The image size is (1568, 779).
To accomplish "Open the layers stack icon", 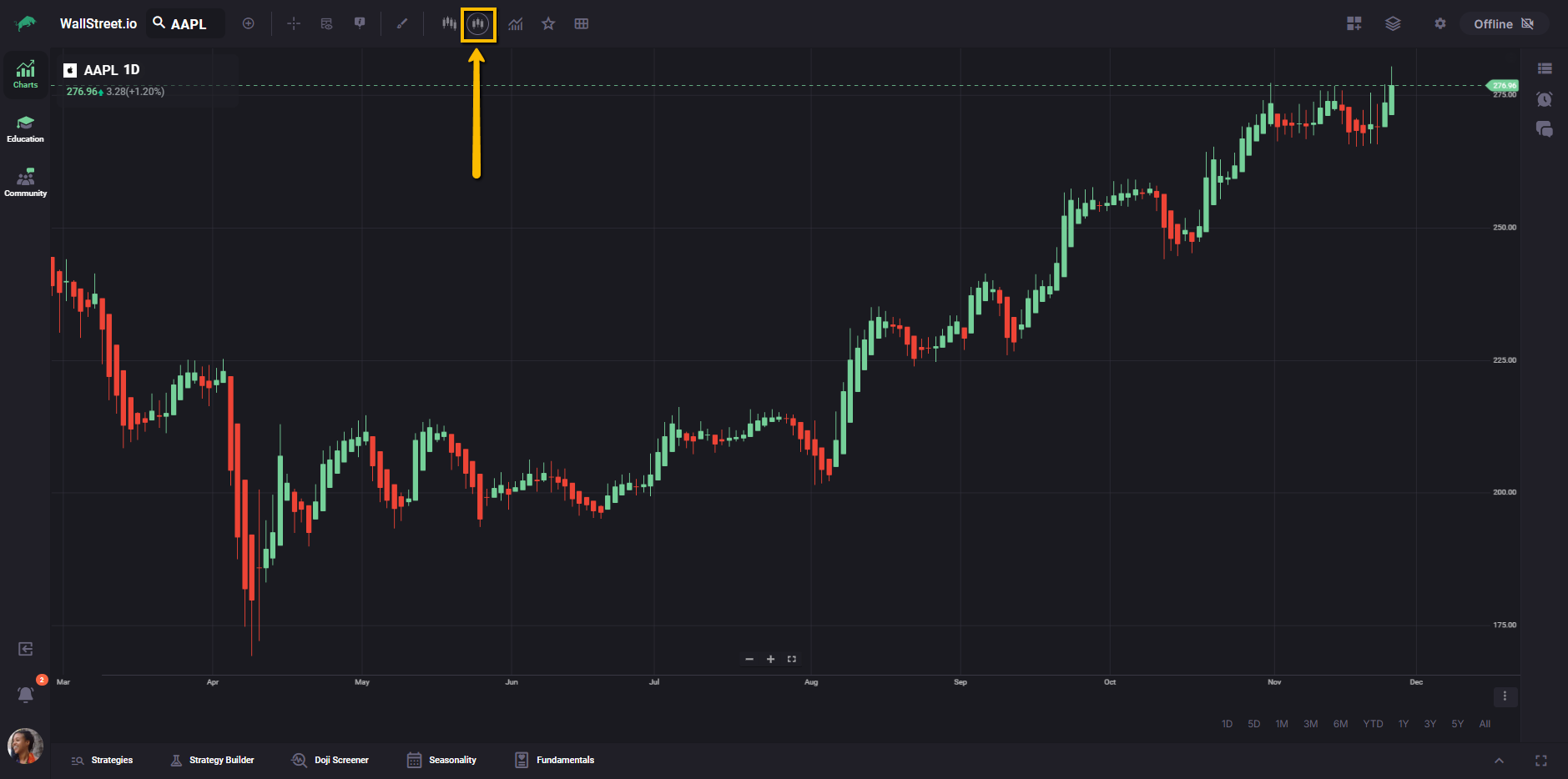I will [x=1393, y=24].
